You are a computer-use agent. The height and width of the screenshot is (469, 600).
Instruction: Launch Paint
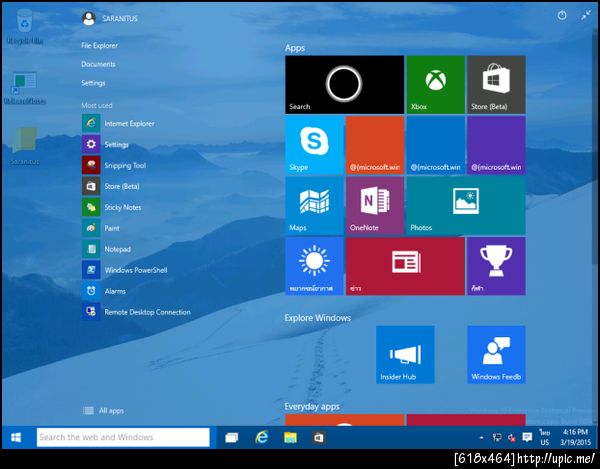click(101, 228)
